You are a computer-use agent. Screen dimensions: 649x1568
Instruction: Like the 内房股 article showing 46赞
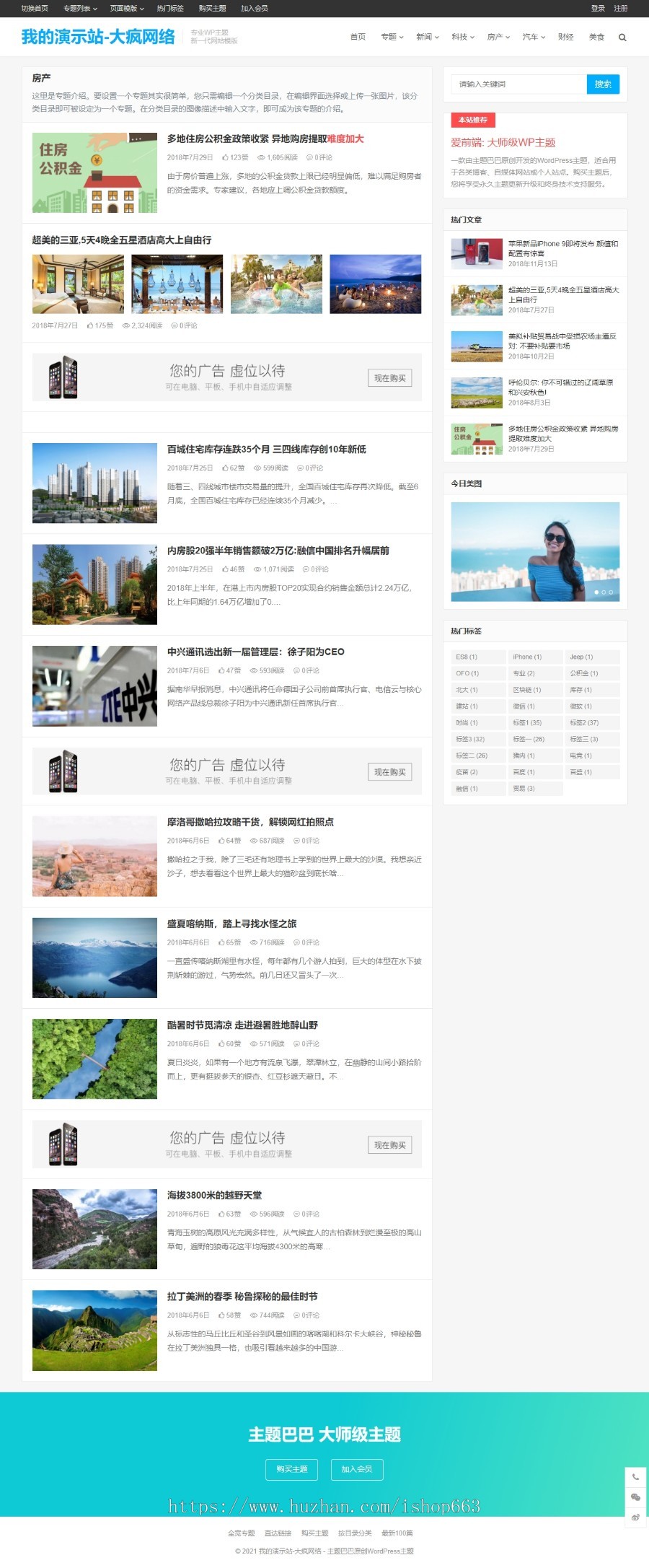(x=225, y=569)
